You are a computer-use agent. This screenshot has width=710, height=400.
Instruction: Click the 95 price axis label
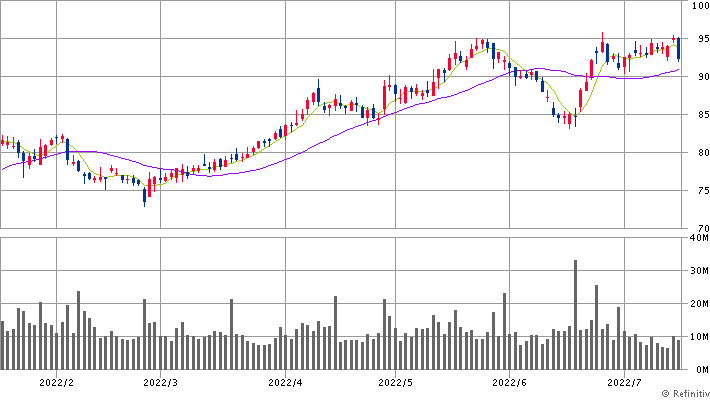pos(703,40)
